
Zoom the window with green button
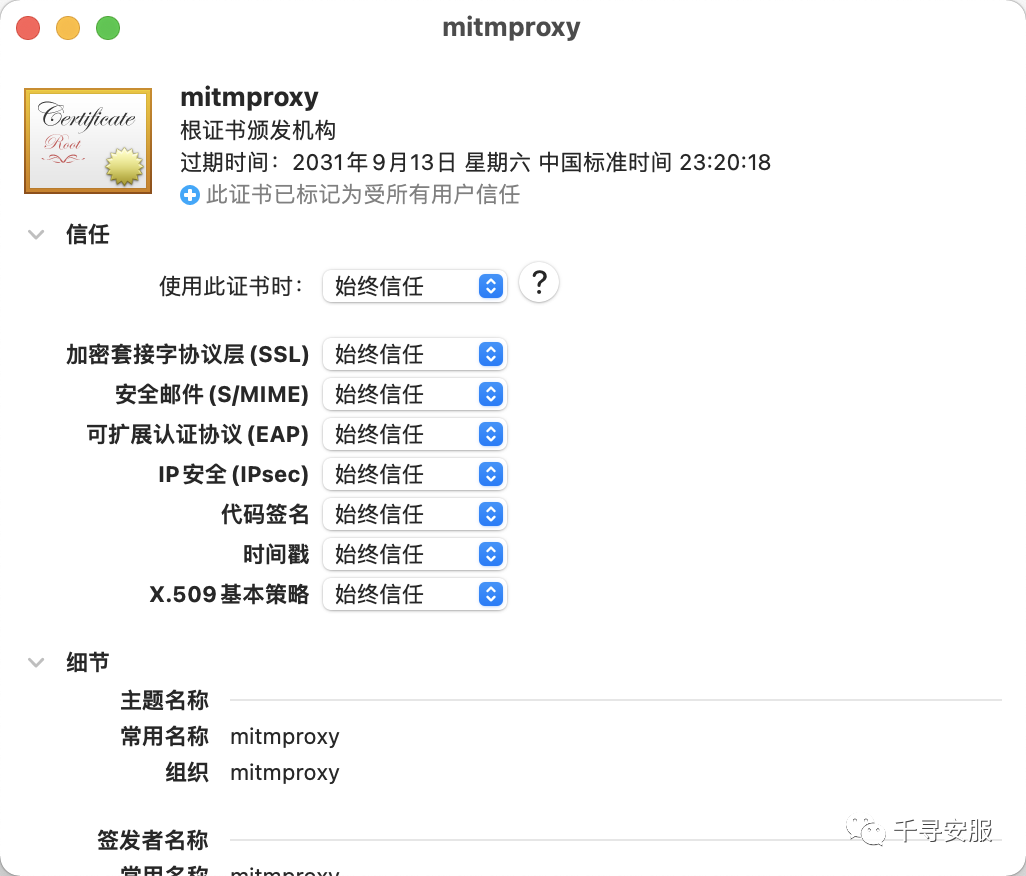(x=108, y=28)
